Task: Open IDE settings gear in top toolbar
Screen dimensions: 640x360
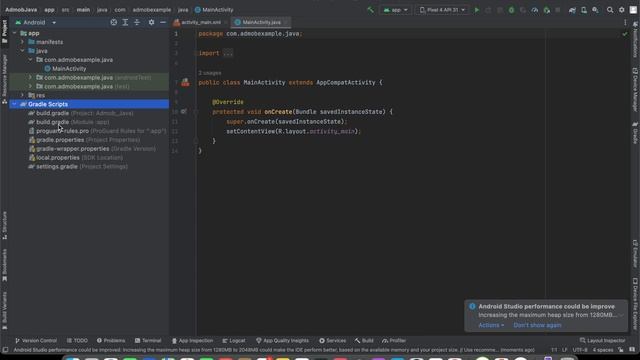Action: [622, 10]
